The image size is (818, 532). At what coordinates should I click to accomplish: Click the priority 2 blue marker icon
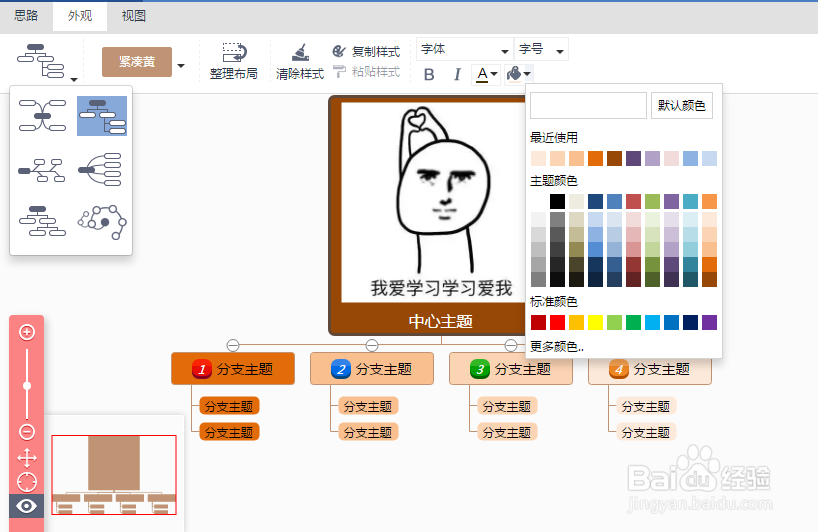tap(341, 369)
